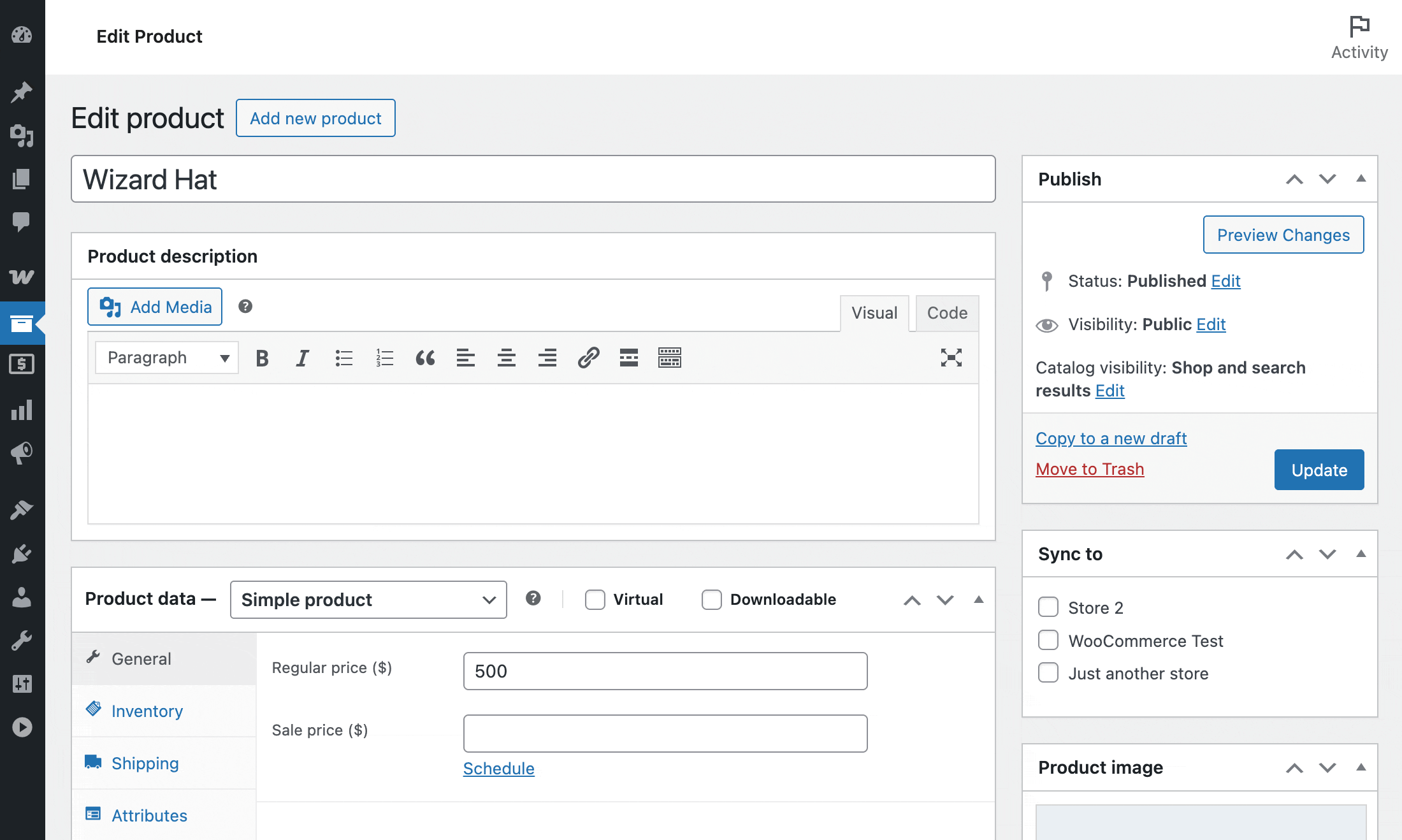The height and width of the screenshot is (840, 1402).
Task: Open the Inventory product data tab
Action: click(x=147, y=711)
